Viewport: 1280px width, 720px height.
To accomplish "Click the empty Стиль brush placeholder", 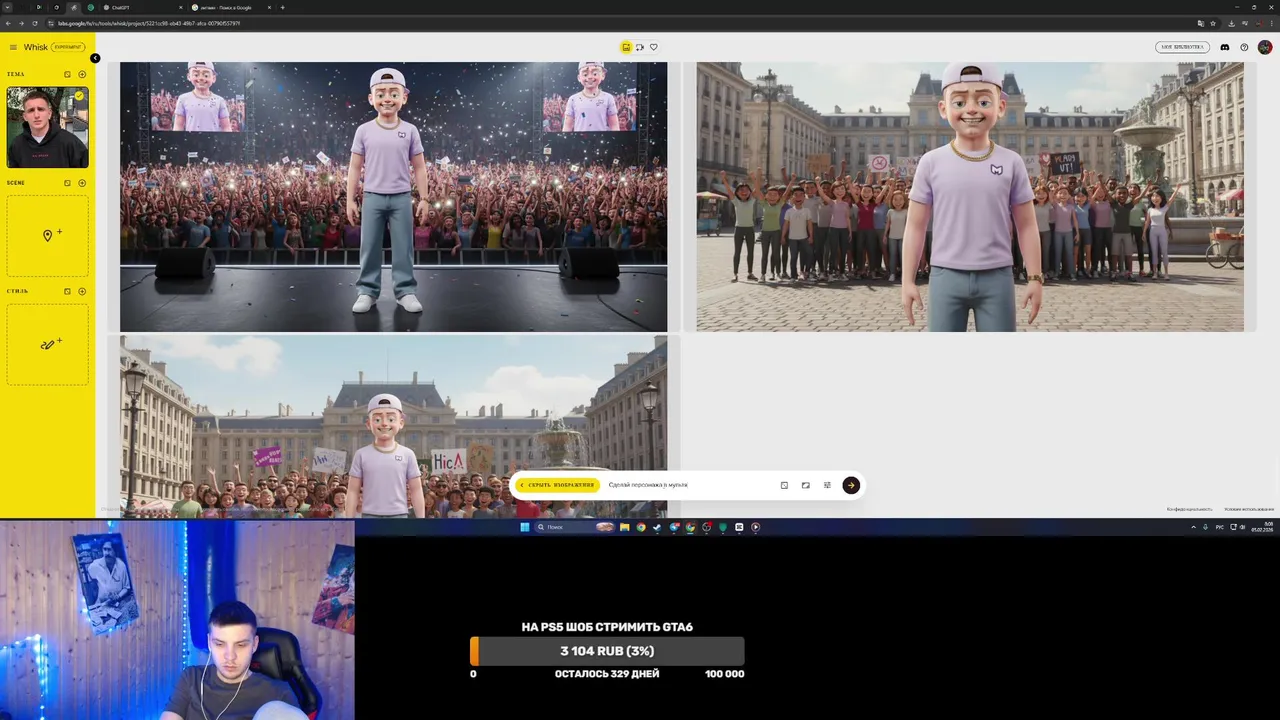I will 47,344.
